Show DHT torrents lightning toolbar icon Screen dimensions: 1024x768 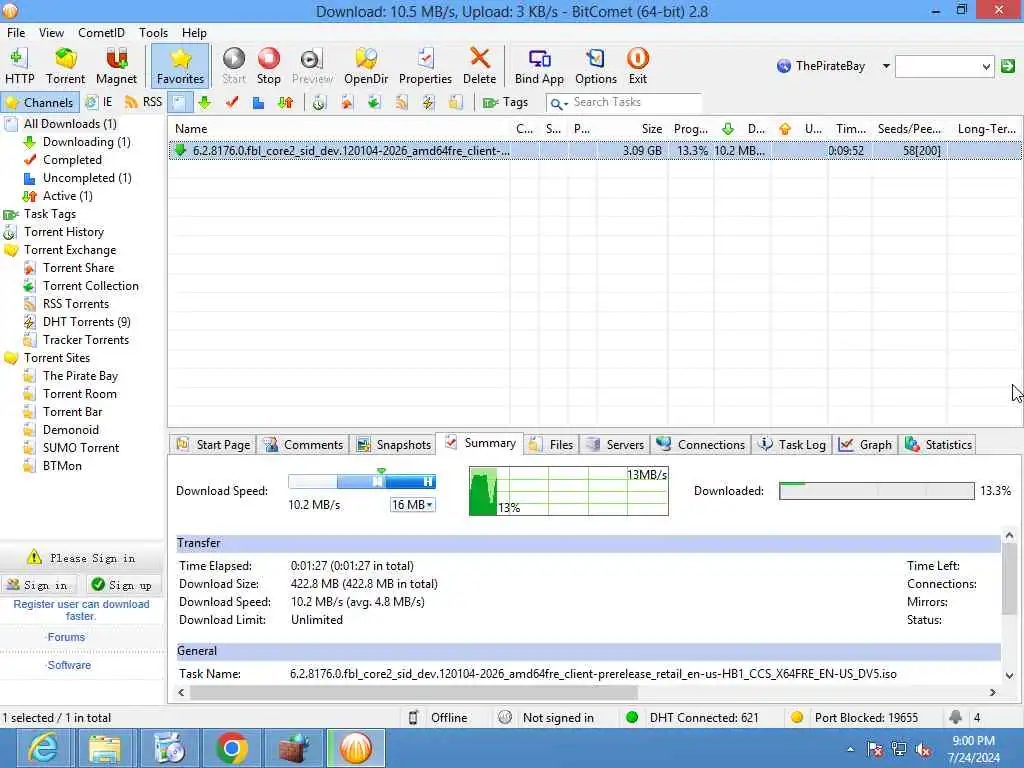pyautogui.click(x=428, y=103)
